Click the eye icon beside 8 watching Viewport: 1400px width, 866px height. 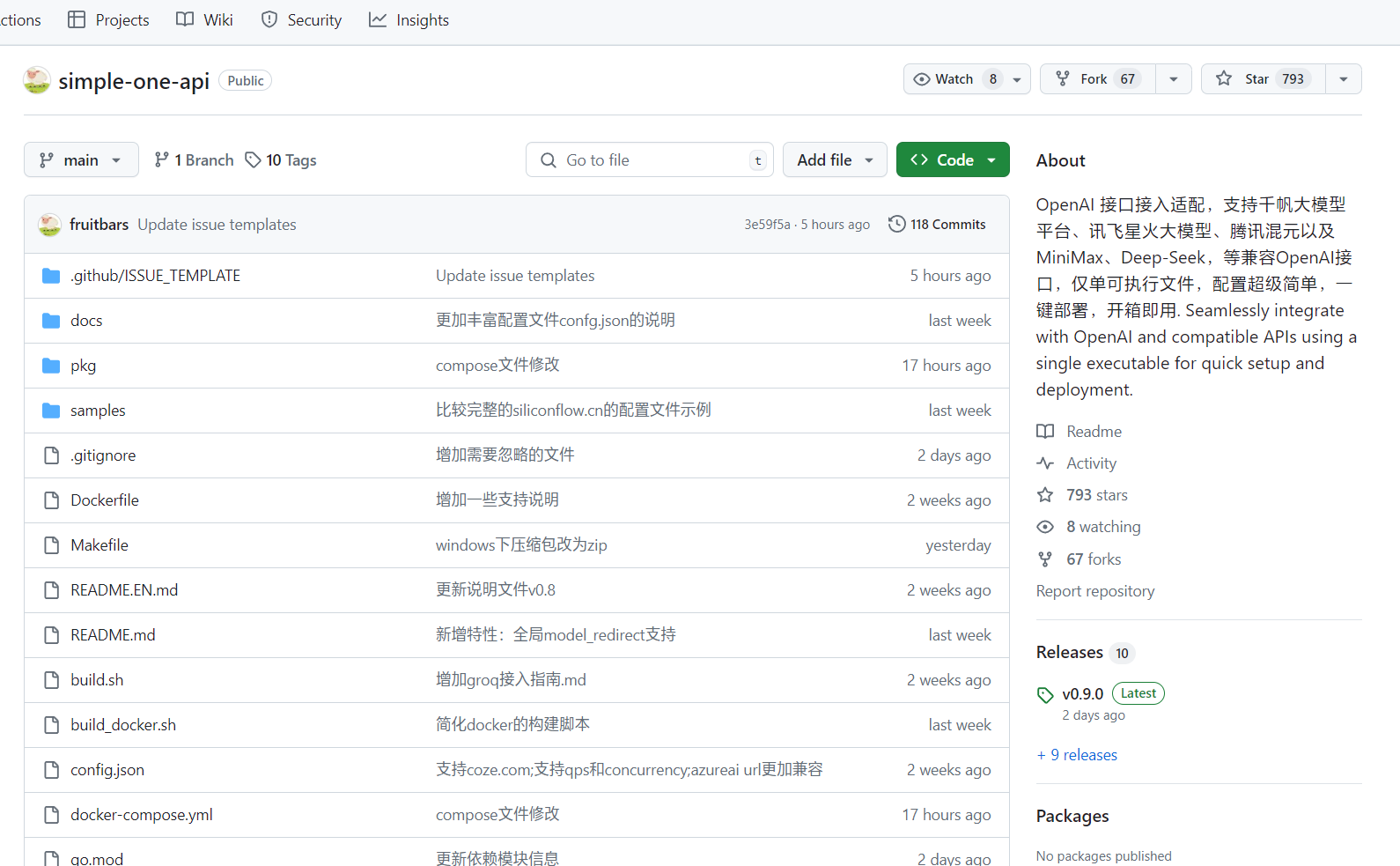(1045, 527)
